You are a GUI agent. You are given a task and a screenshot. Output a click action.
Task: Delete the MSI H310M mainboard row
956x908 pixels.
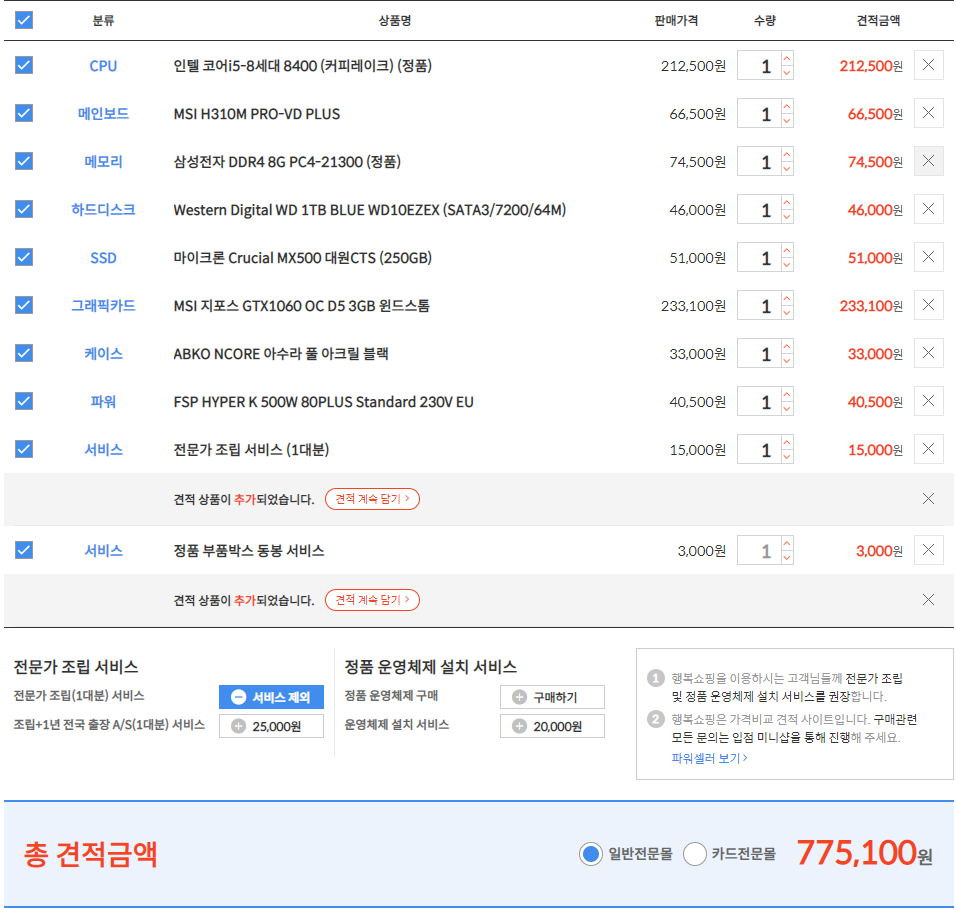coord(928,114)
